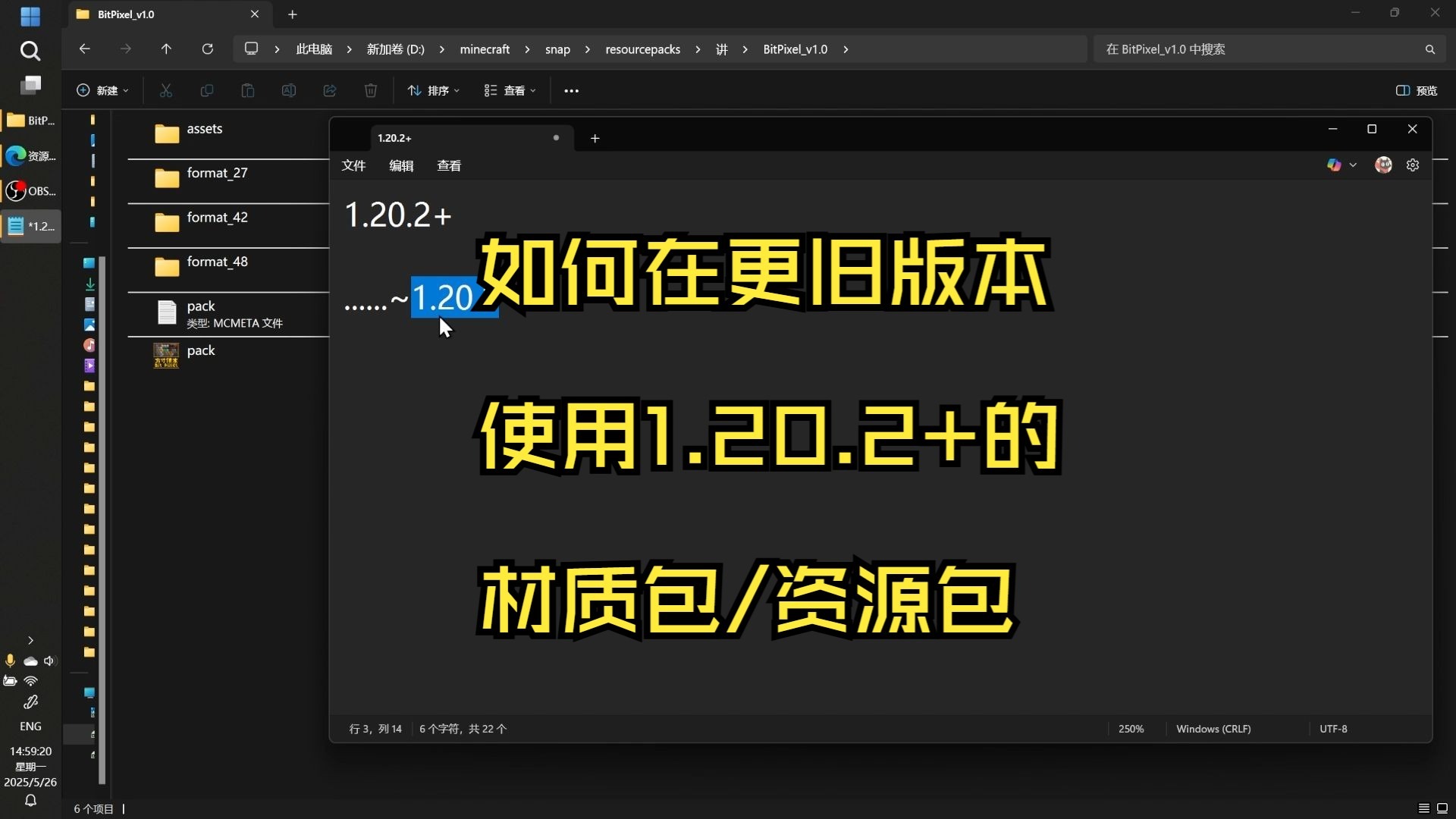Switch to the 1.20.2+ tab
Image resolution: width=1456 pixels, height=819 pixels.
tap(425, 138)
